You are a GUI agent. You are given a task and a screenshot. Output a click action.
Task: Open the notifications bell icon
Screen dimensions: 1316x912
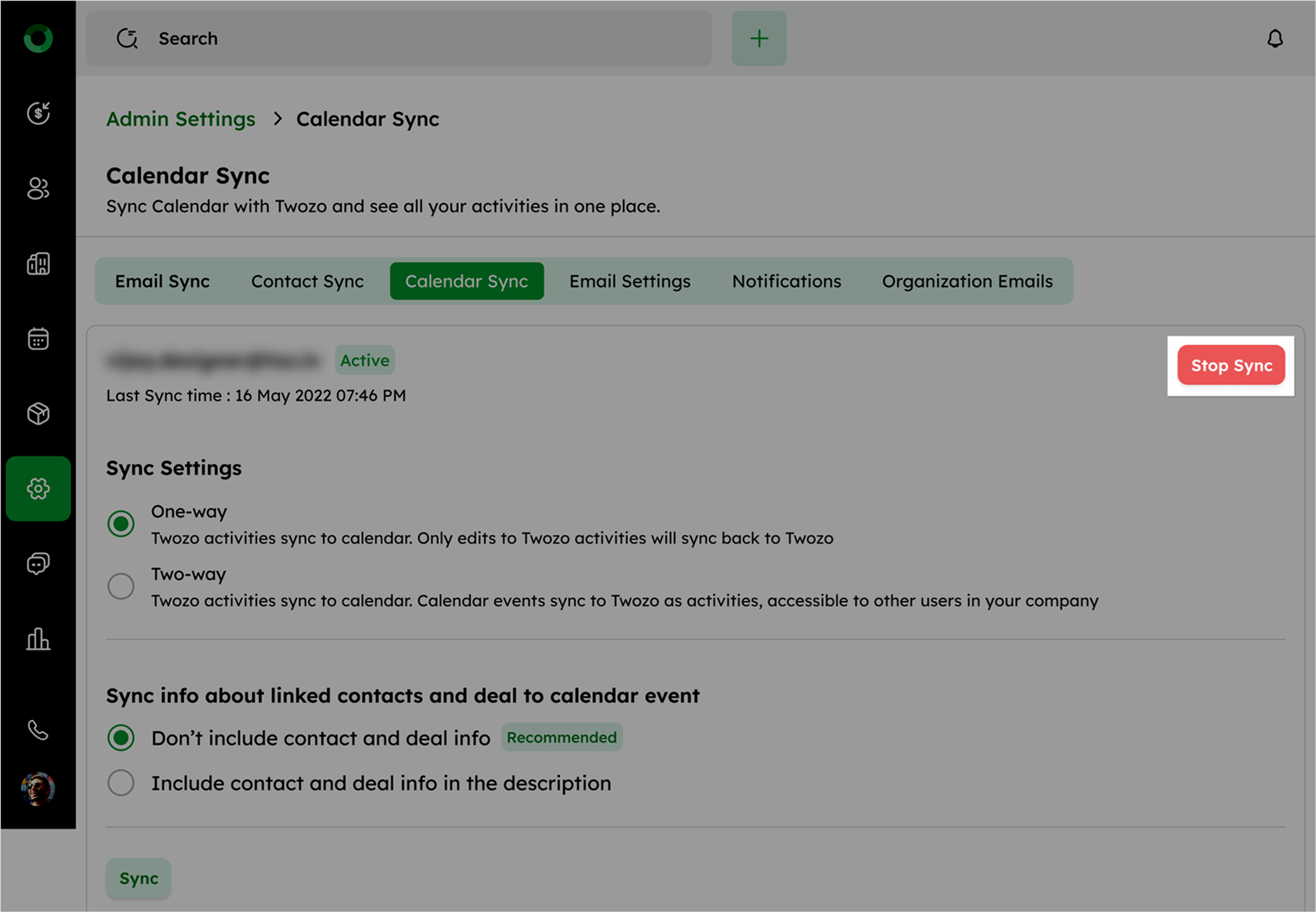point(1275,39)
